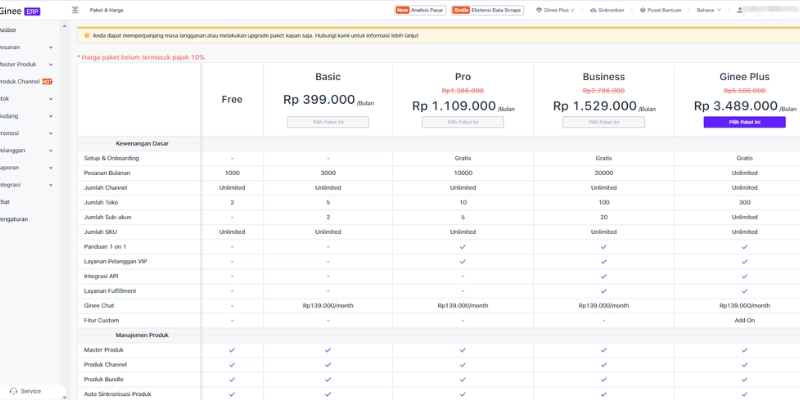The image size is (800, 400).
Task: Click the Ginee ERP logo
Action: 20,10
